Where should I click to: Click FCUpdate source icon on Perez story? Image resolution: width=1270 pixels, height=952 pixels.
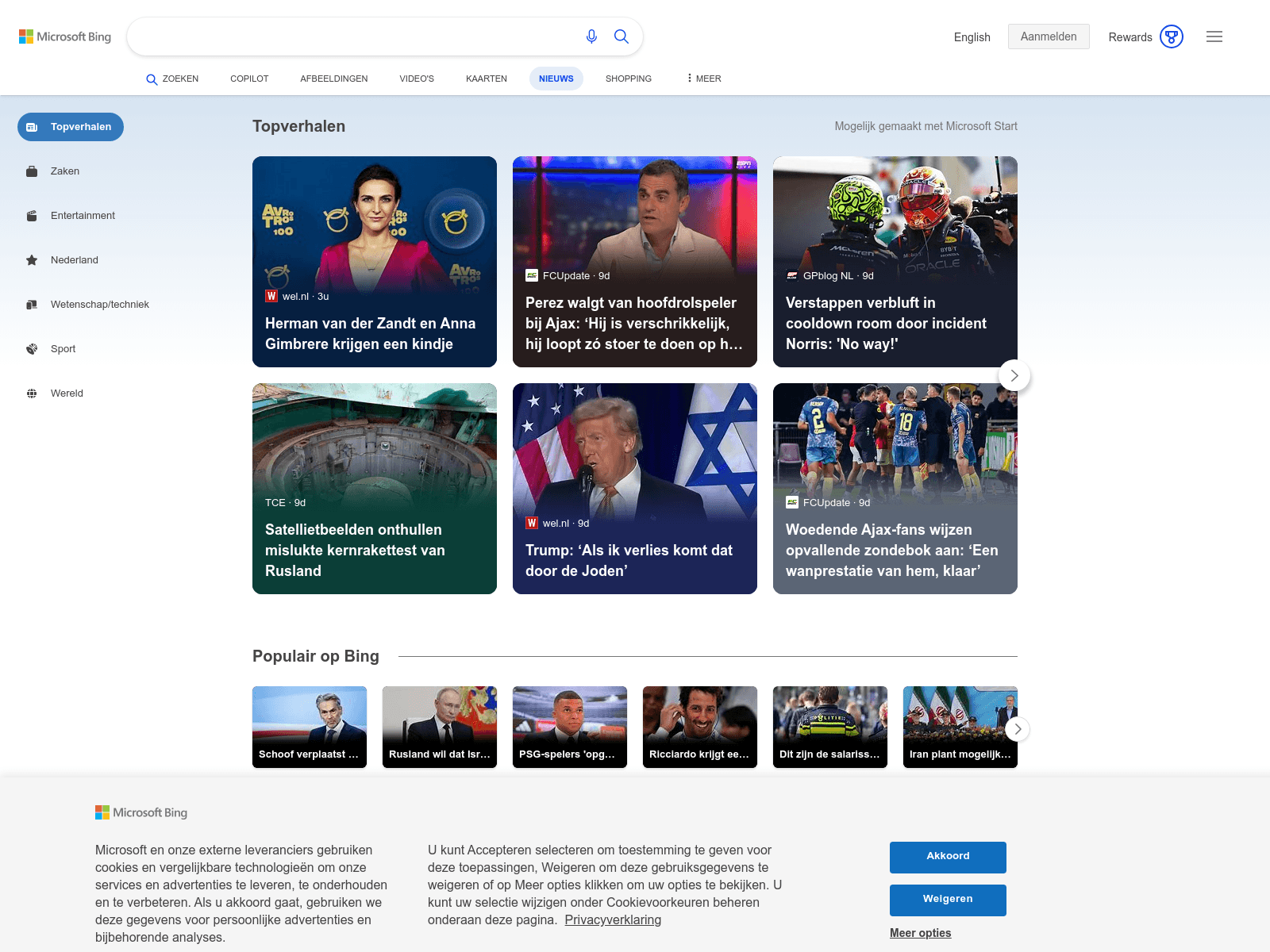(532, 275)
